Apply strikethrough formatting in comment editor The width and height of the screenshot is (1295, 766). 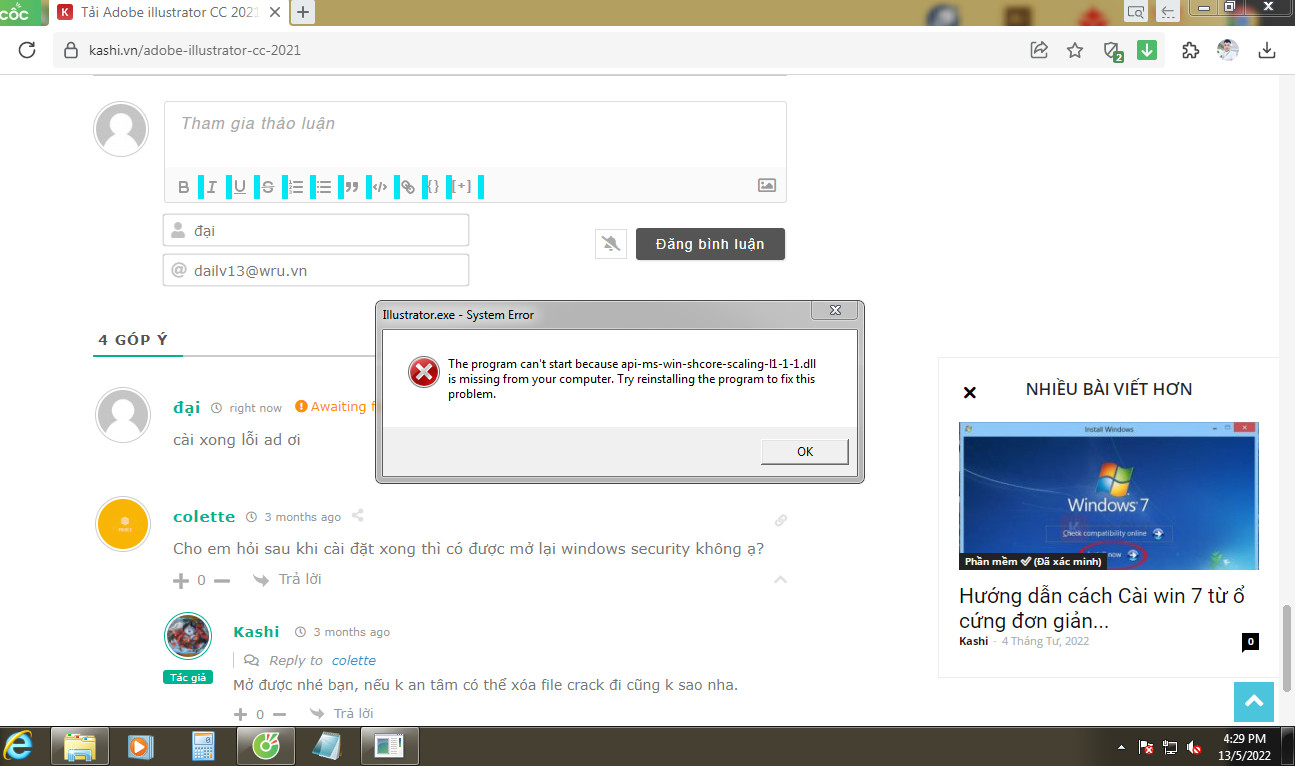(x=268, y=187)
